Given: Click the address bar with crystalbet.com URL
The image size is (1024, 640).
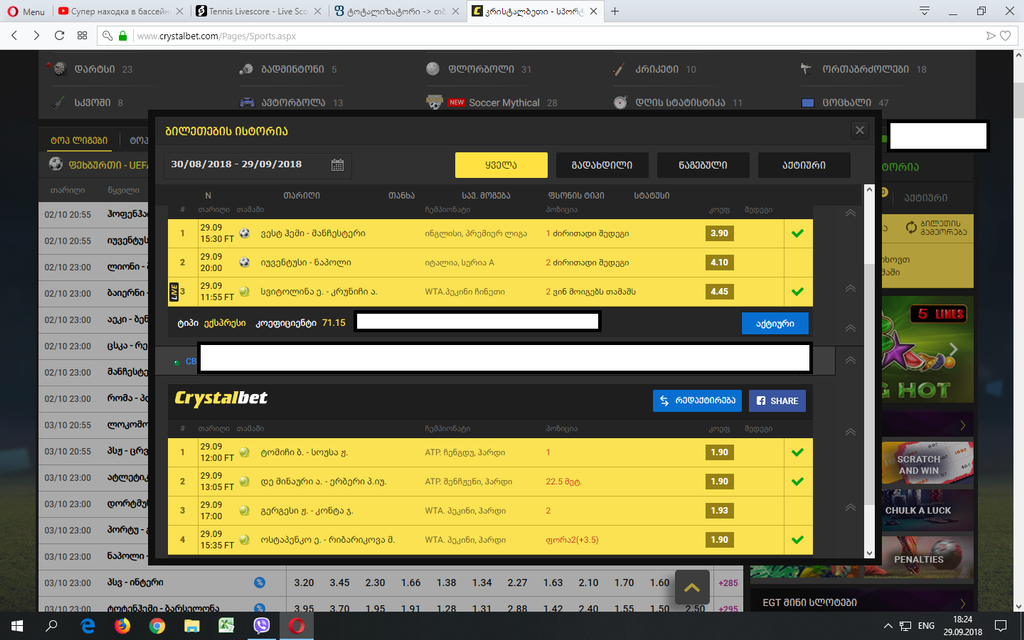Looking at the screenshot, I should click(555, 36).
